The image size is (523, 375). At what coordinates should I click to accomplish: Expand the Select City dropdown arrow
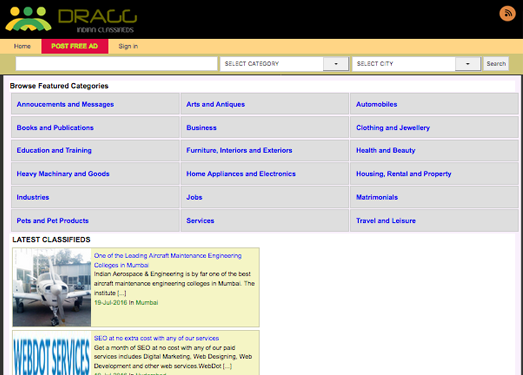pos(468,64)
